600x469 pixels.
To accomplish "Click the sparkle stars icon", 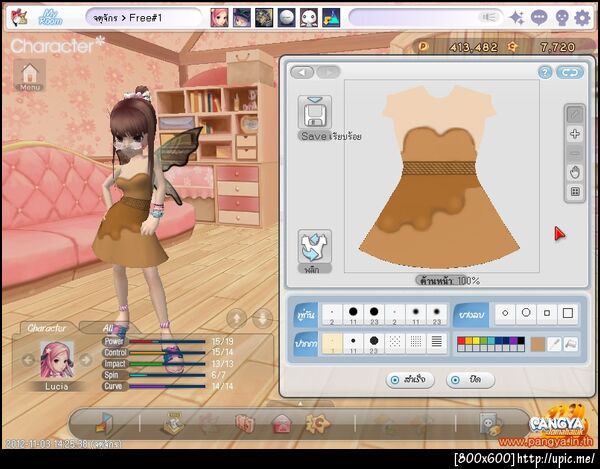I will [x=517, y=18].
